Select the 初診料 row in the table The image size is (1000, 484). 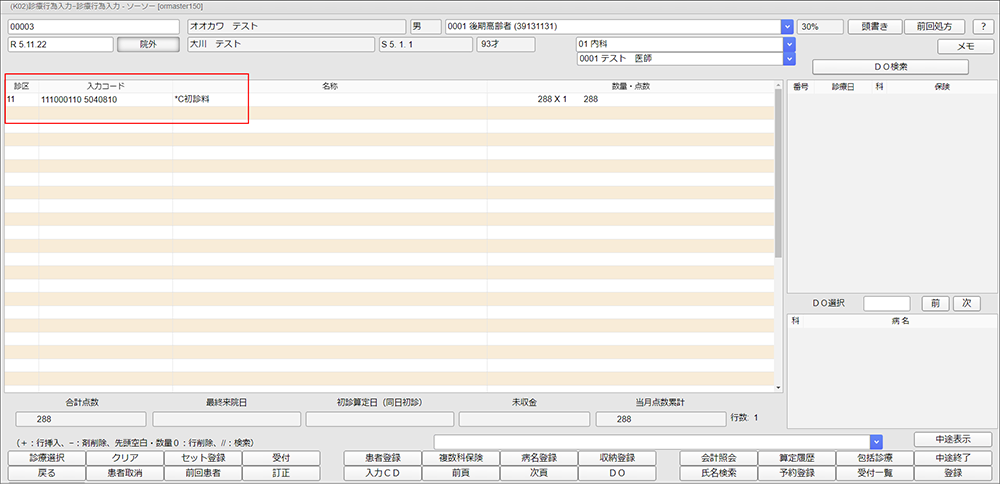pyautogui.click(x=300, y=100)
